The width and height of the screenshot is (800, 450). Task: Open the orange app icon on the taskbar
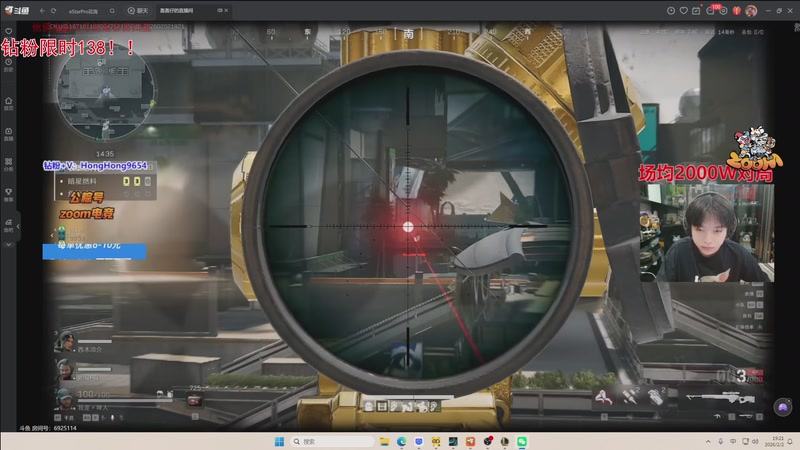470,442
